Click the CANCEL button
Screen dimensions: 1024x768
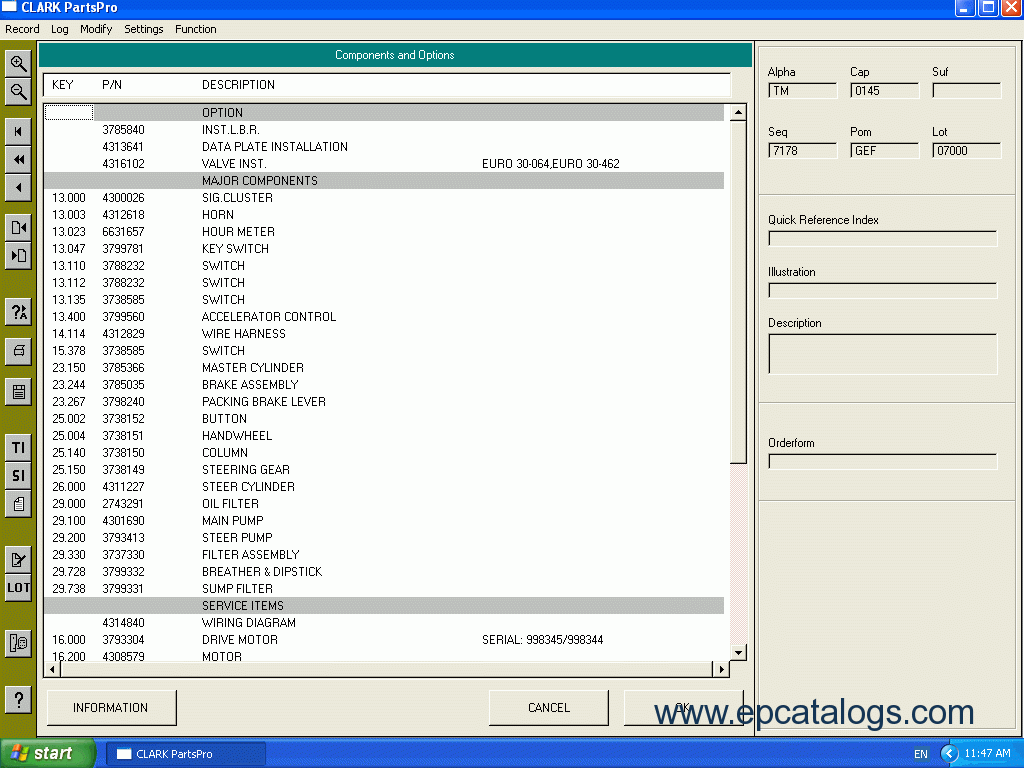click(x=549, y=707)
